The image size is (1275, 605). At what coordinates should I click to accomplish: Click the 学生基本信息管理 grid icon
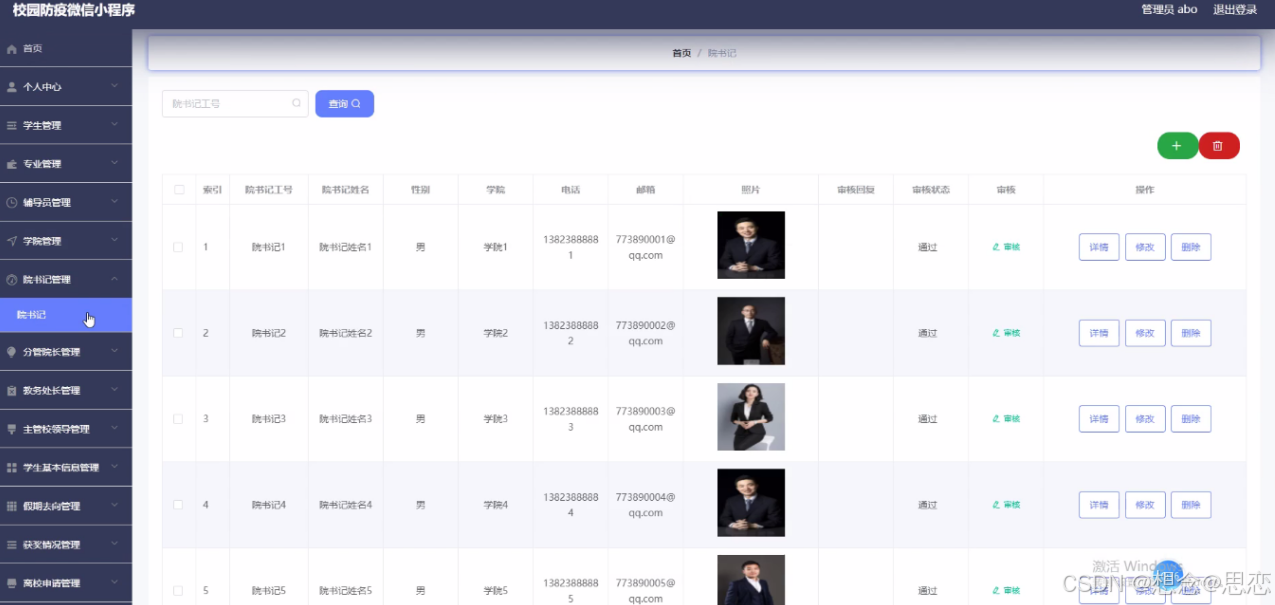(x=12, y=467)
